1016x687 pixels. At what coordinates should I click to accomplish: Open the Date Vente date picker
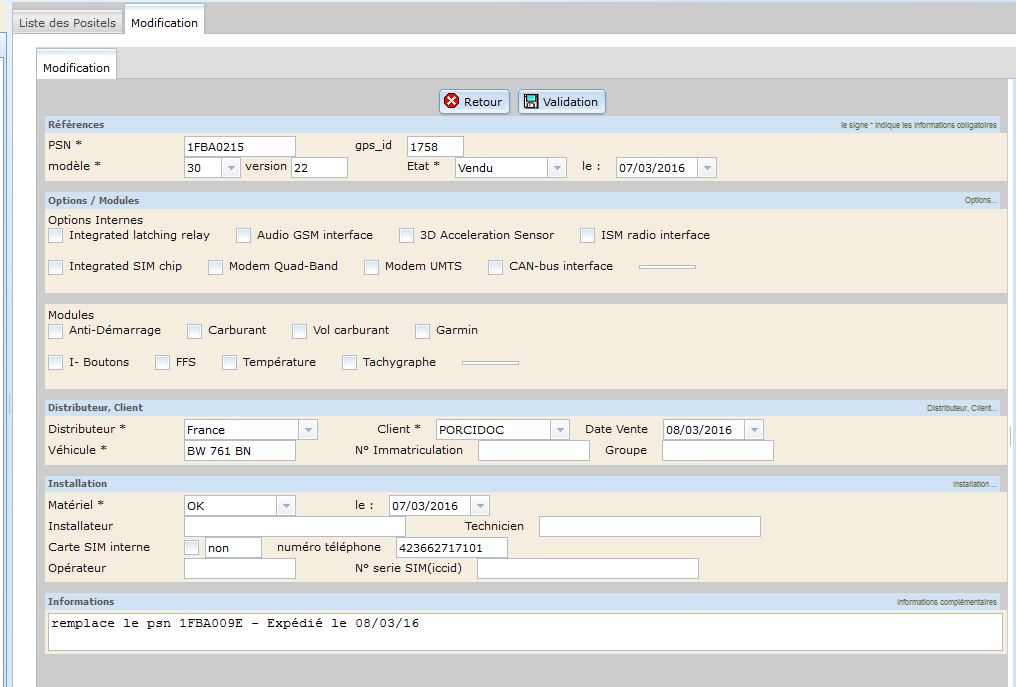pyautogui.click(x=753, y=430)
